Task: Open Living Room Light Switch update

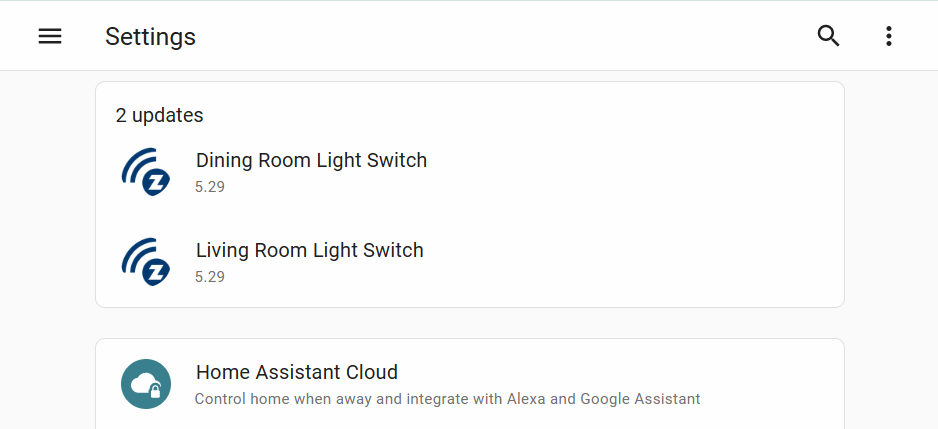Action: tap(309, 250)
